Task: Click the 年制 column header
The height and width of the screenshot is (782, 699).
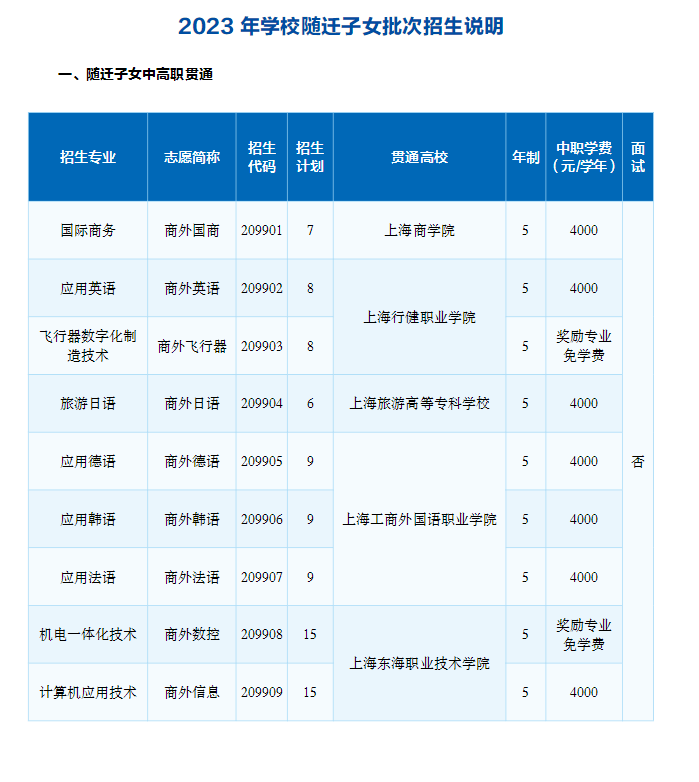Action: coord(525,157)
